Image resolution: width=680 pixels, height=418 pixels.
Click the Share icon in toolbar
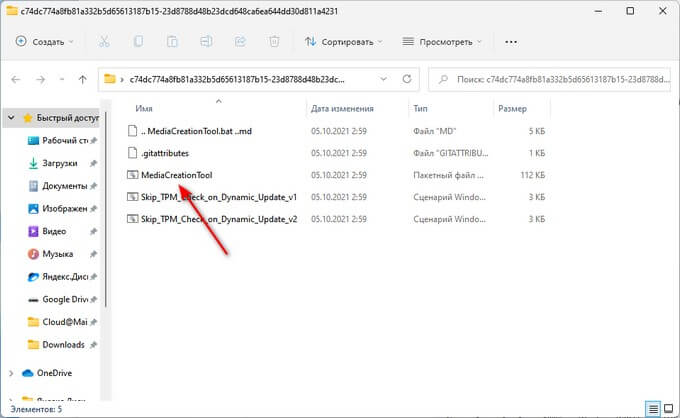click(x=240, y=43)
